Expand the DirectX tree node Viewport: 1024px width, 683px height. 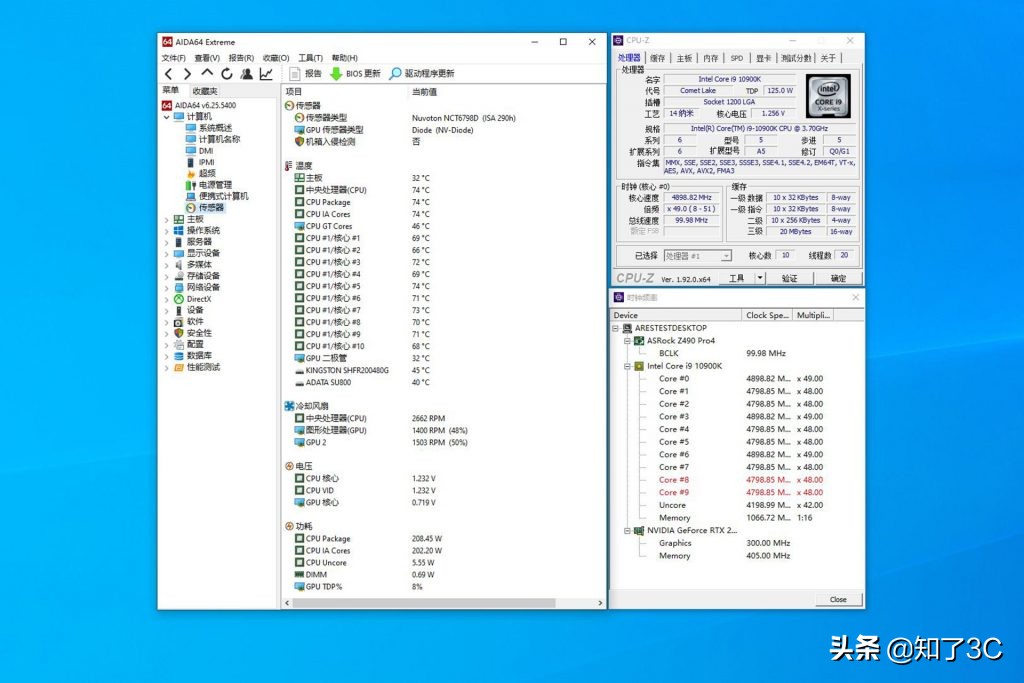point(167,299)
